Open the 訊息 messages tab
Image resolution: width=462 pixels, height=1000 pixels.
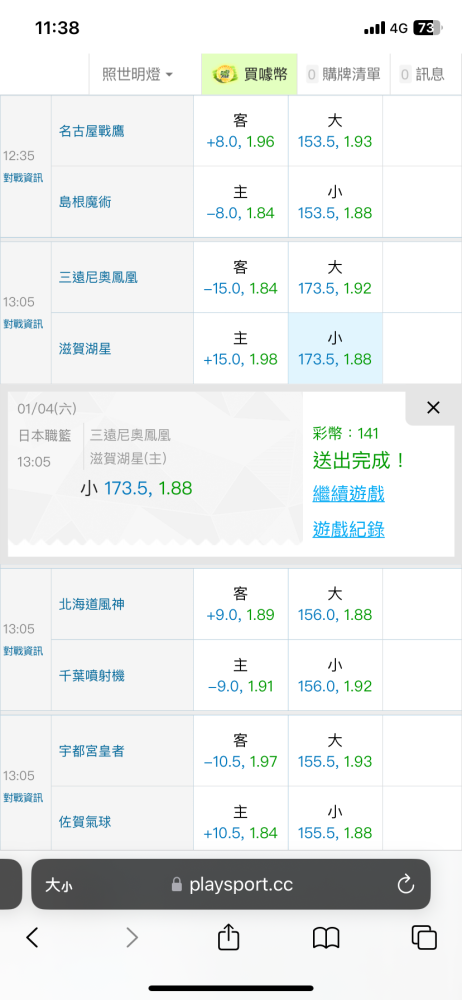(422, 75)
